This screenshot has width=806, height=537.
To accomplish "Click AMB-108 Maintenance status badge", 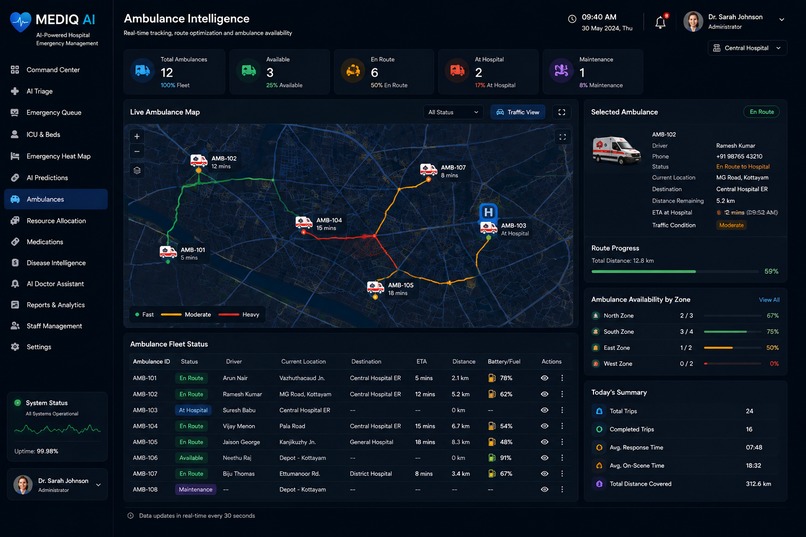I will pyautogui.click(x=195, y=490).
